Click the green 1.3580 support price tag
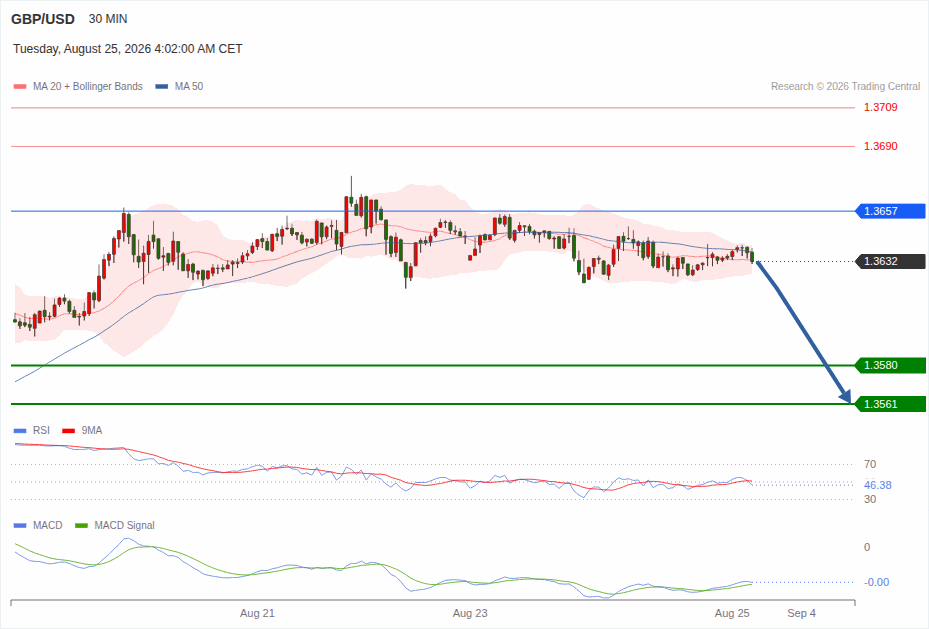 890,365
